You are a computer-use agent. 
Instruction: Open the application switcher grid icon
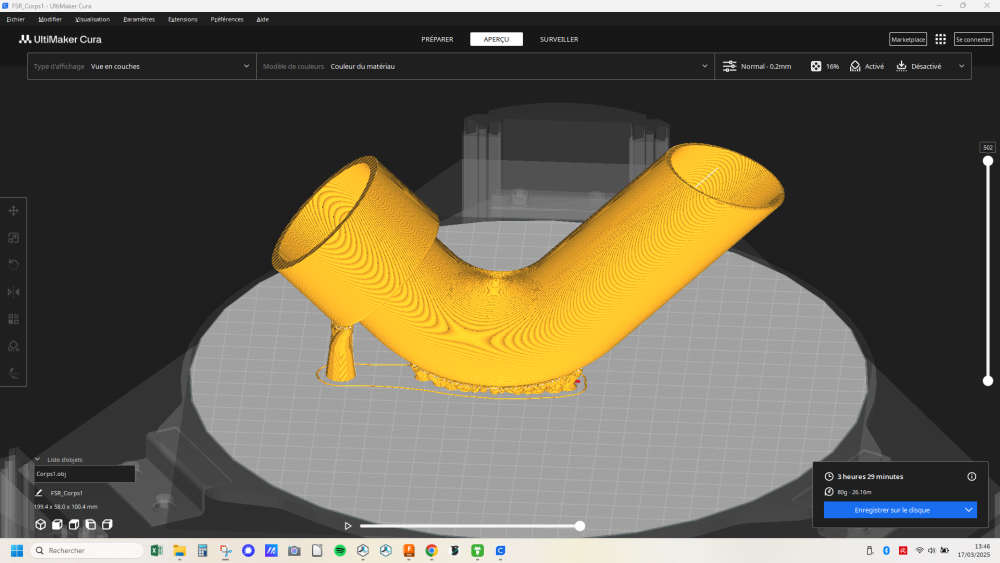click(940, 39)
